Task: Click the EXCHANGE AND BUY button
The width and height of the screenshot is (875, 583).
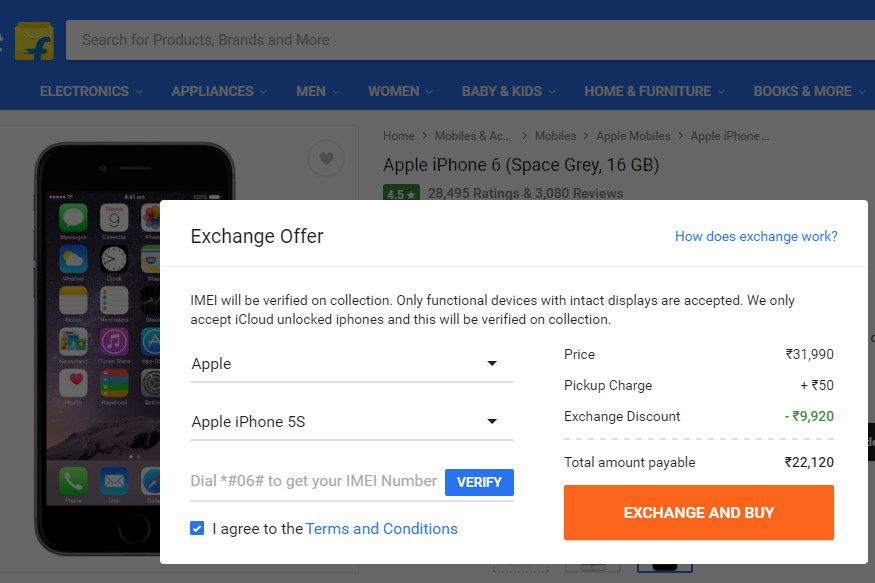Action: coord(698,512)
